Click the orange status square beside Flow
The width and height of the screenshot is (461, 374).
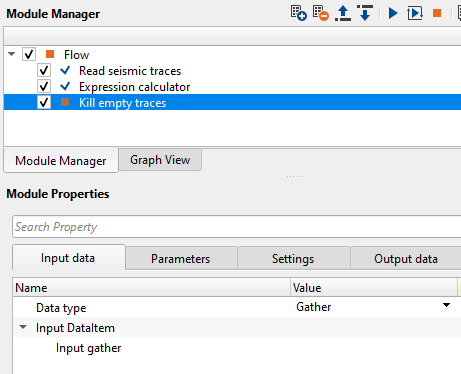pyautogui.click(x=50, y=54)
